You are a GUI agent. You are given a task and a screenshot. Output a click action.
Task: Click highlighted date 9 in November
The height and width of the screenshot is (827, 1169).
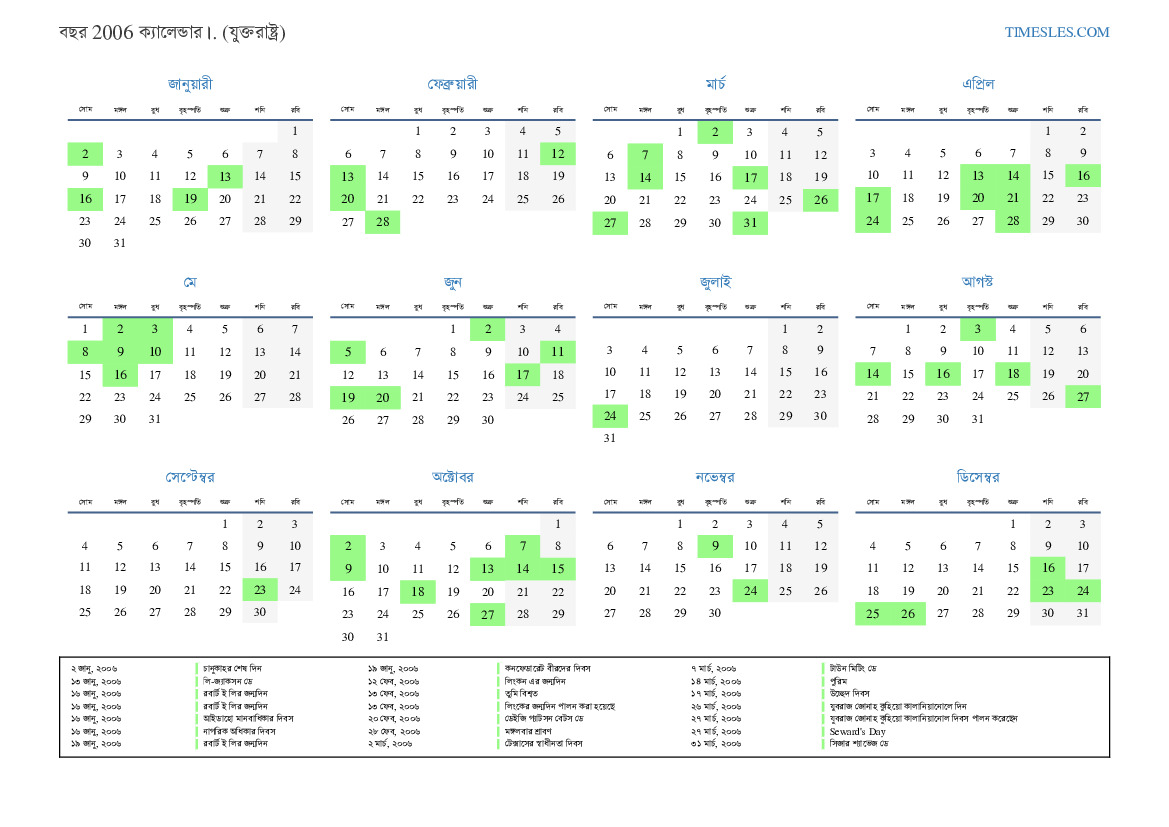[715, 546]
